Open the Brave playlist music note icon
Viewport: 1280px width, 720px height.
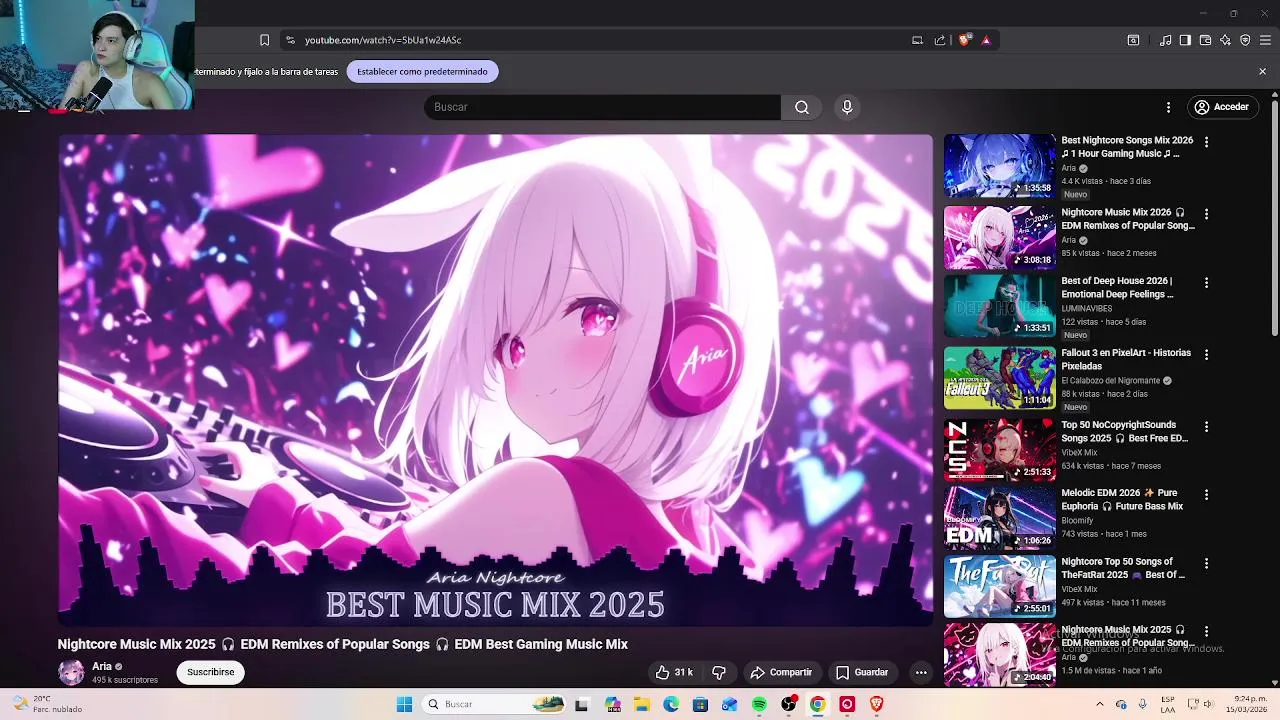(1165, 40)
